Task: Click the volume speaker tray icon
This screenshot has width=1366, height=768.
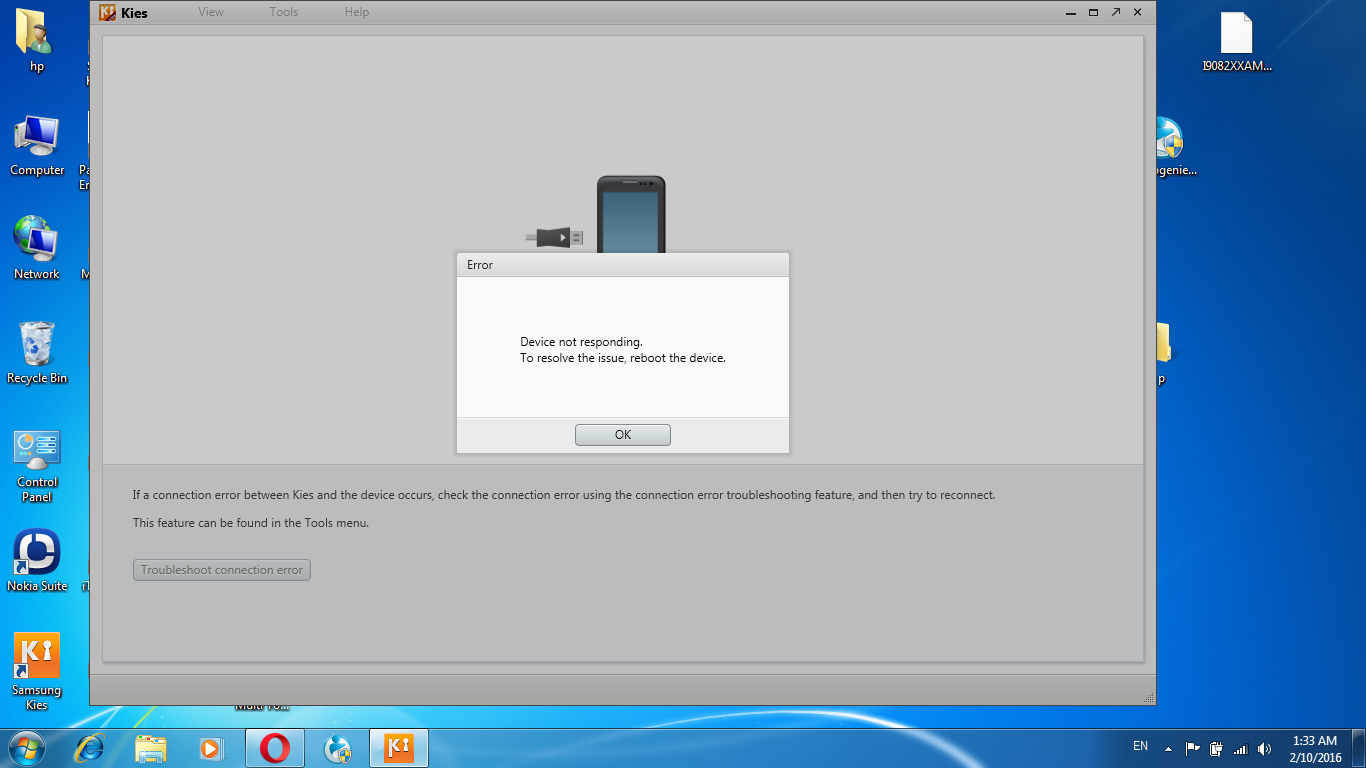Action: 1265,748
